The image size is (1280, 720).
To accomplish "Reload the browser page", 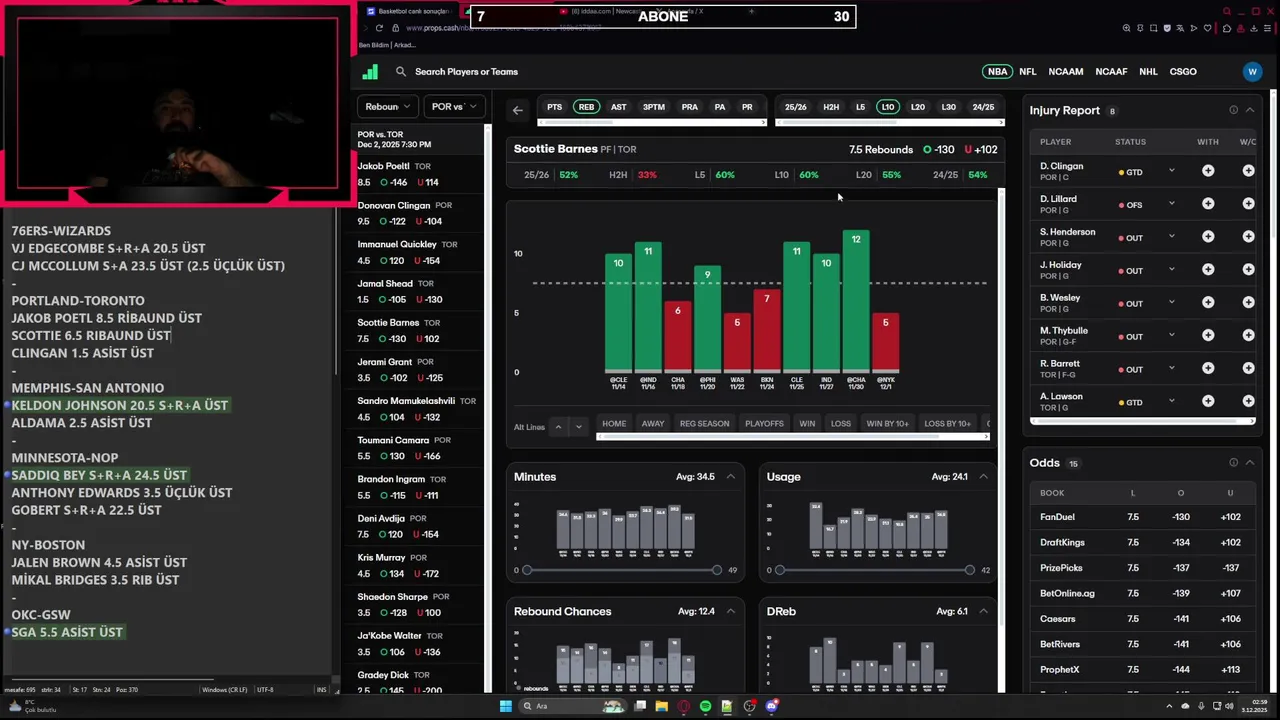I will [x=379, y=28].
